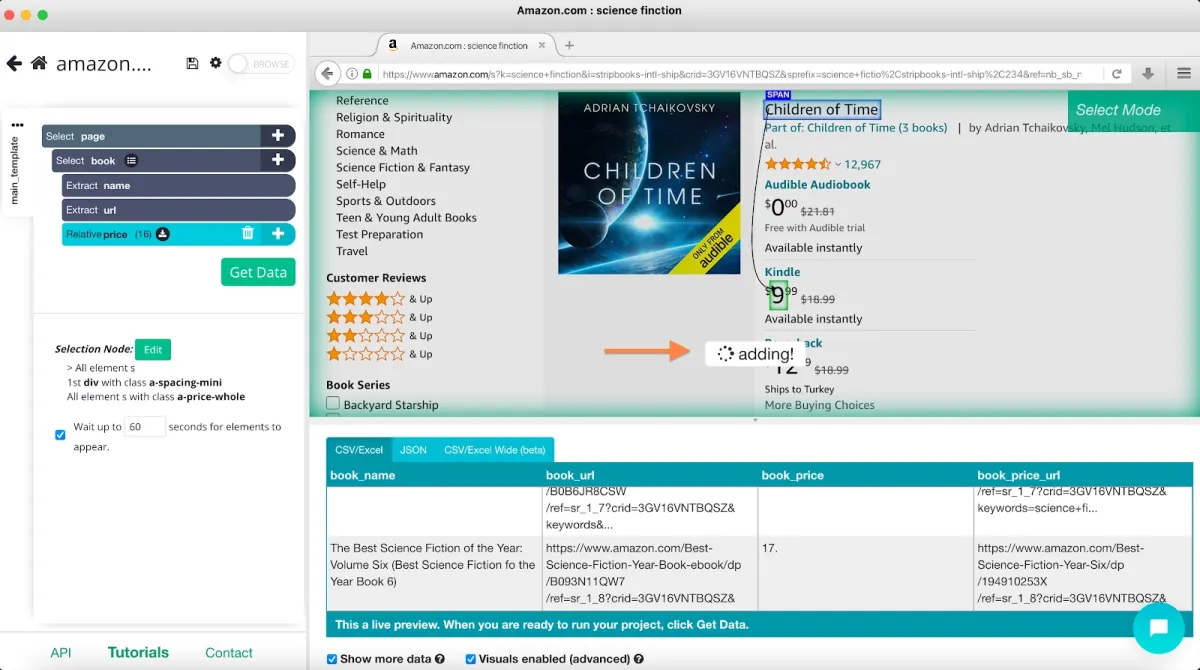Open the Contact link
1200x670 pixels.
click(x=229, y=653)
